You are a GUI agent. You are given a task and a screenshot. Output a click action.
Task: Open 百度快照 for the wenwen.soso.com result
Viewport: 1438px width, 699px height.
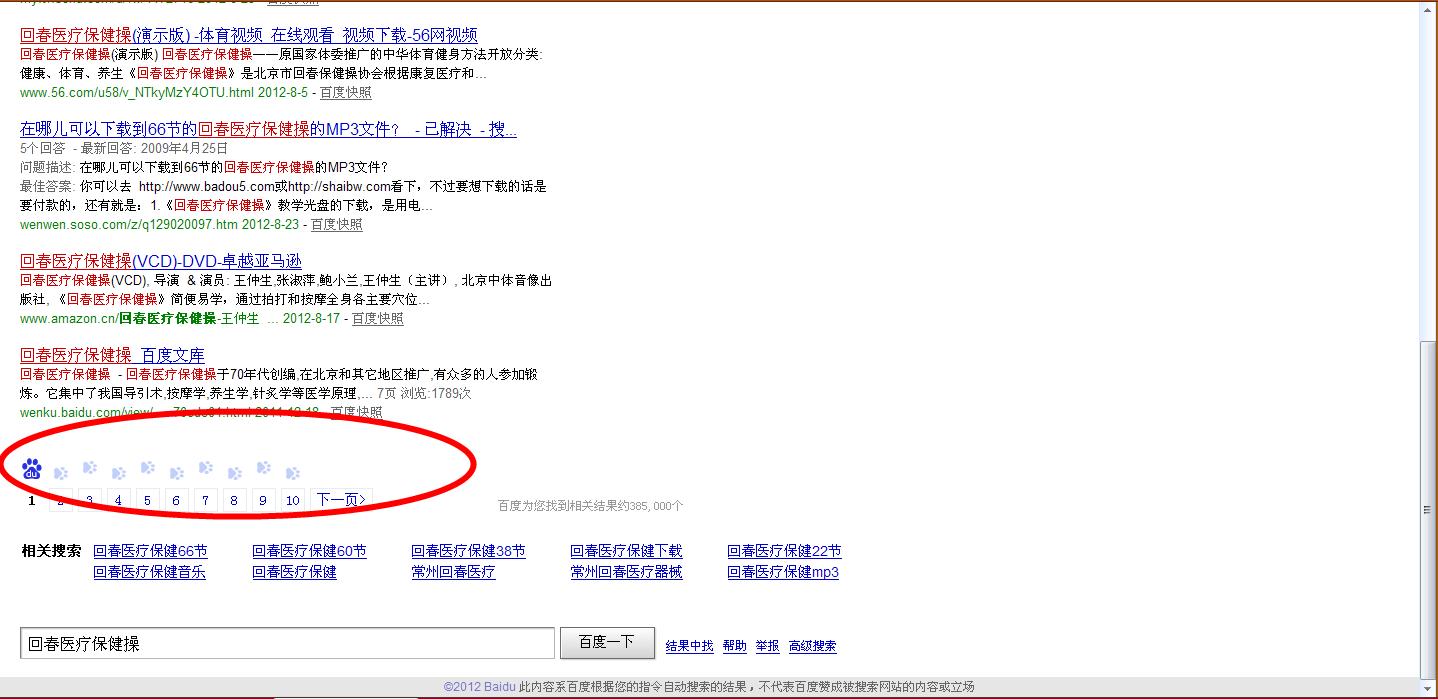(x=337, y=224)
